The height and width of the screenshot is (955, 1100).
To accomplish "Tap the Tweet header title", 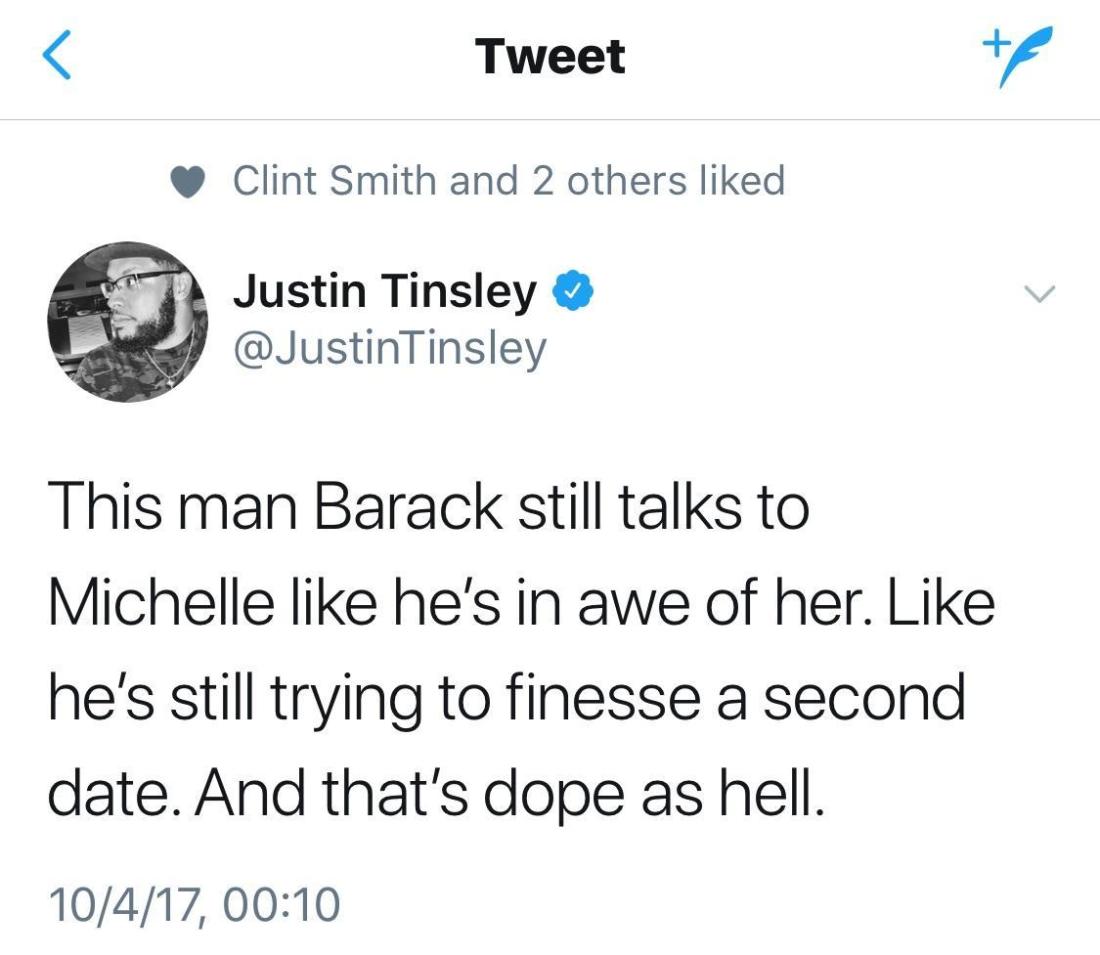I will [550, 56].
